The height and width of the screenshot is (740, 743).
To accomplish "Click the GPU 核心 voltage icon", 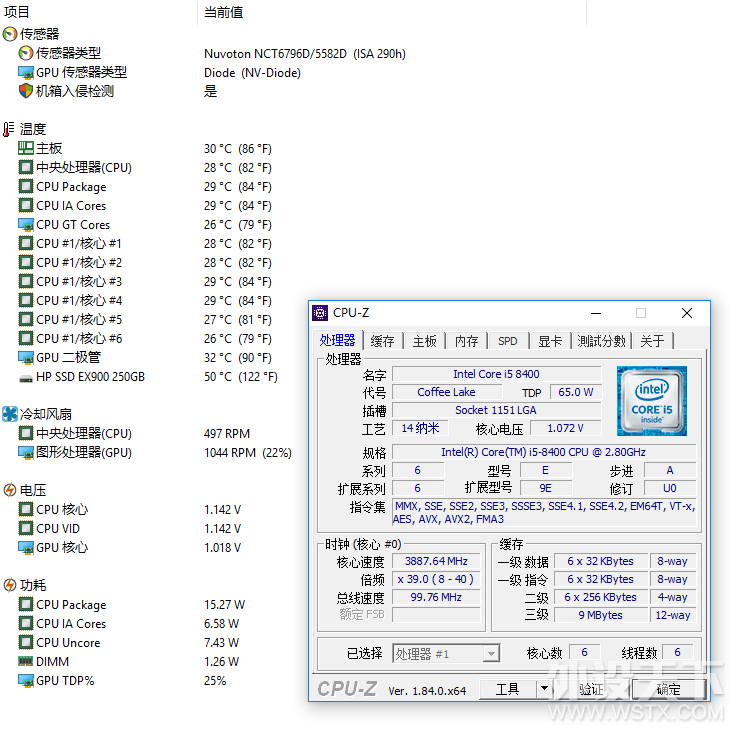I will (26, 547).
